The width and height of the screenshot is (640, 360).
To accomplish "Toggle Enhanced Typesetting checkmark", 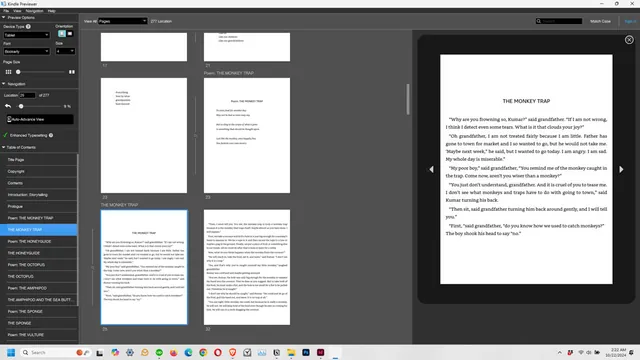I will pyautogui.click(x=5, y=135).
